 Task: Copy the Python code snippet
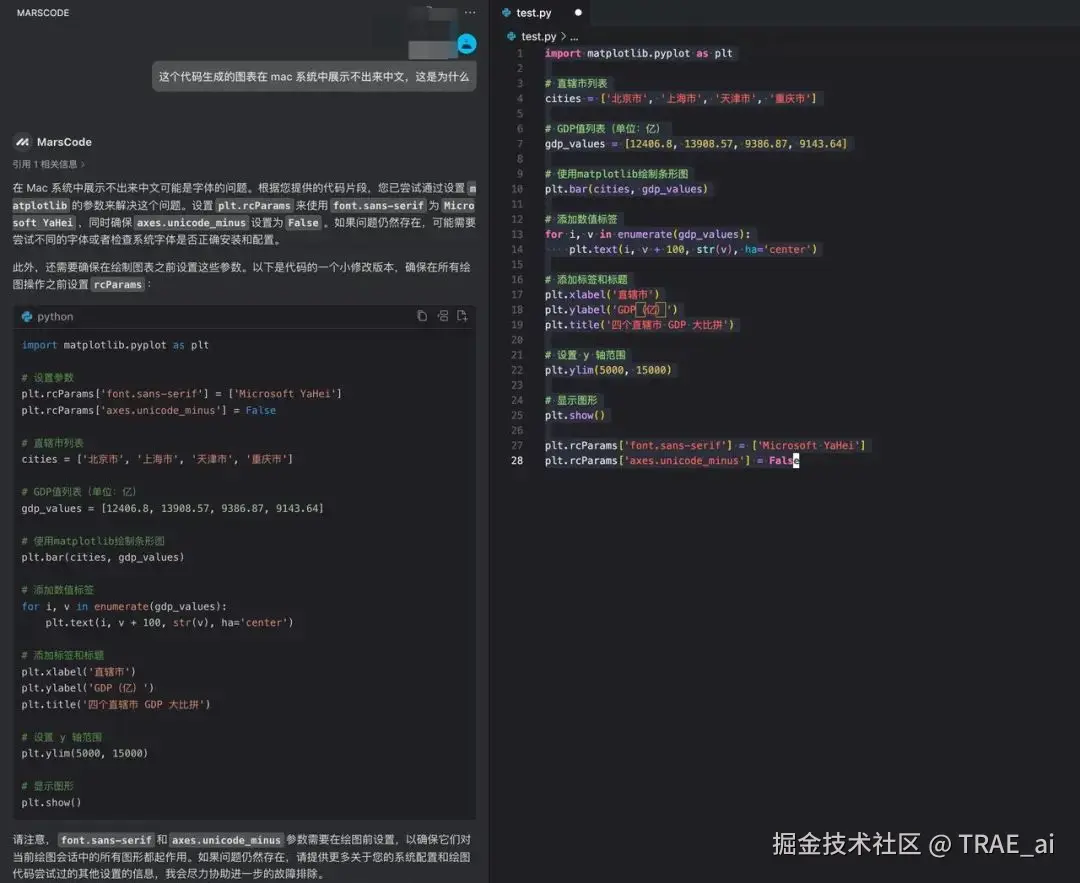[x=421, y=316]
